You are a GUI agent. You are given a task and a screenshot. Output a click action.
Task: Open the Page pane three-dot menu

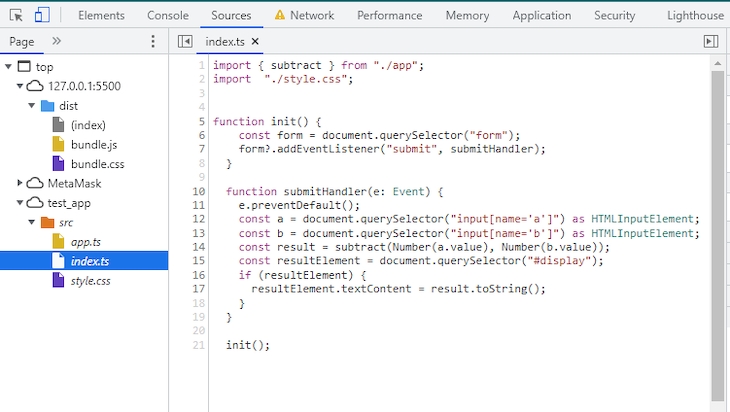(x=153, y=41)
